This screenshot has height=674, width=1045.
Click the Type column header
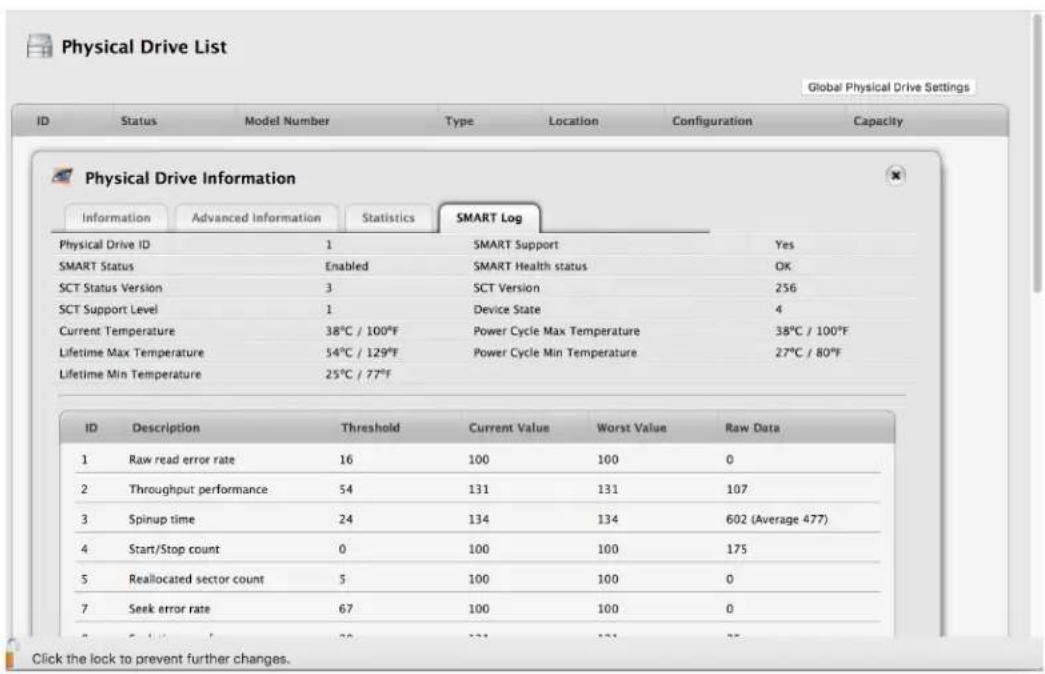[x=459, y=121]
